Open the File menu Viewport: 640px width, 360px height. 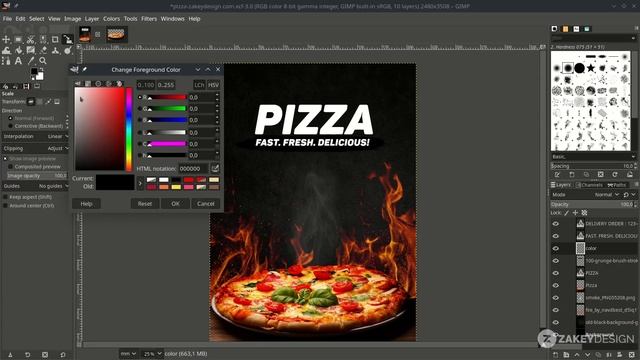pos(7,19)
